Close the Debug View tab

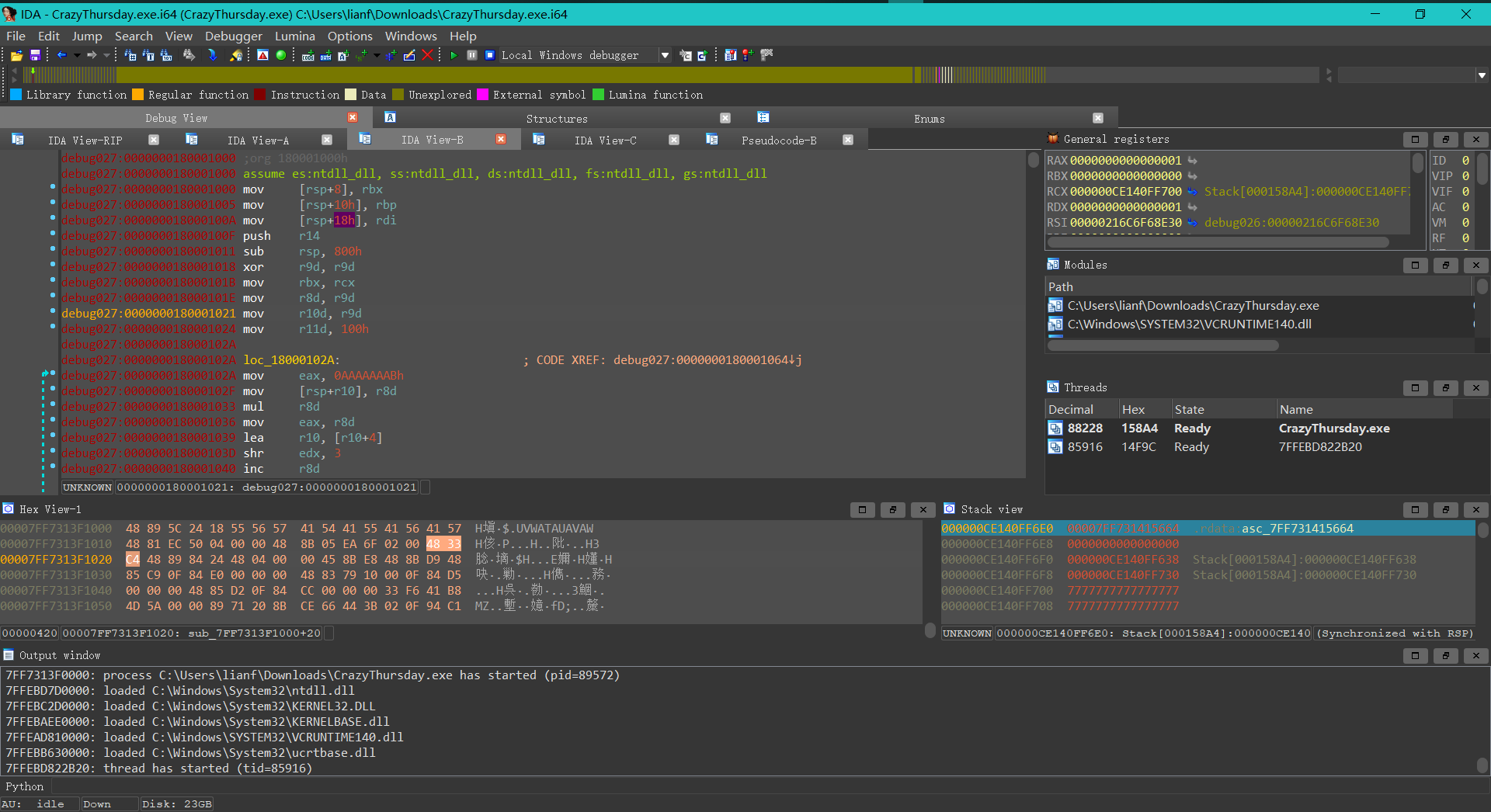click(x=353, y=117)
